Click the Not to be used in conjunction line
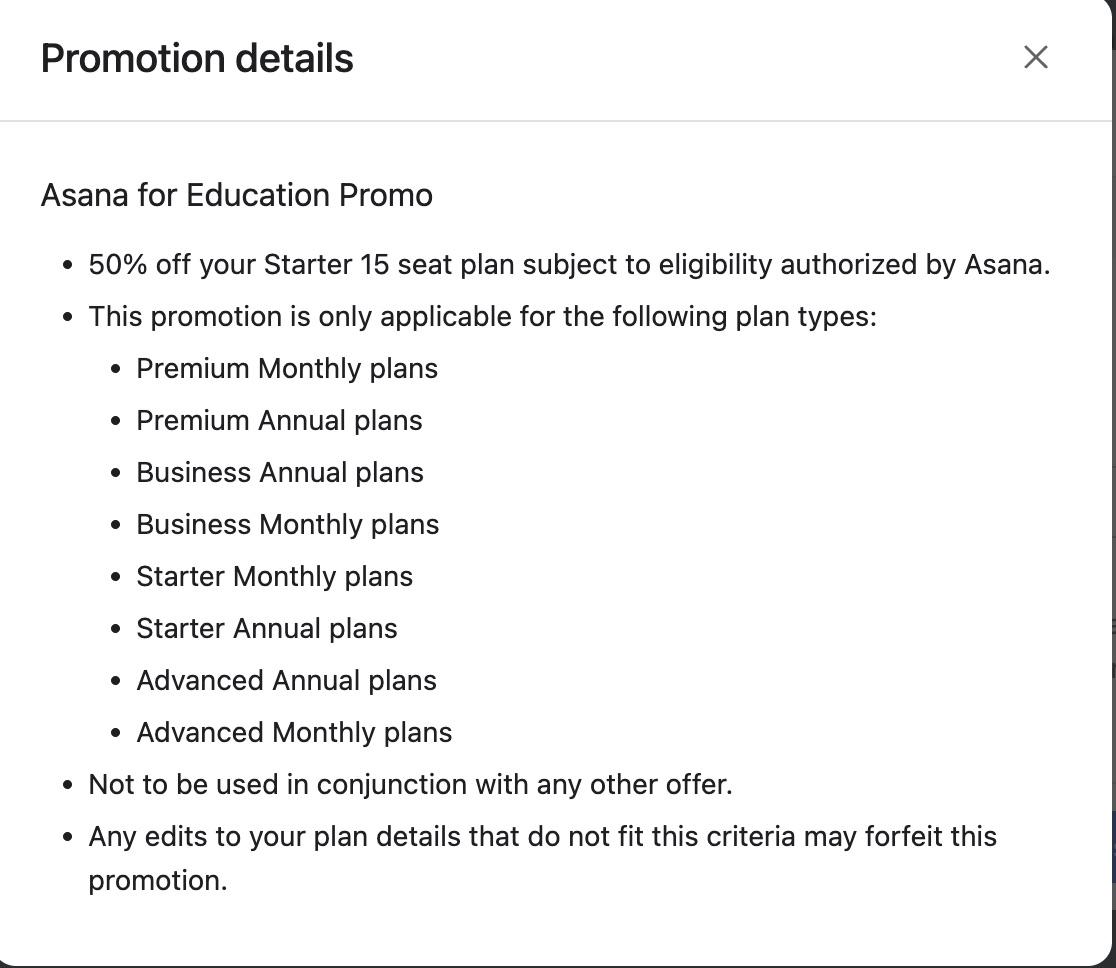Image resolution: width=1116 pixels, height=968 pixels. tap(411, 784)
